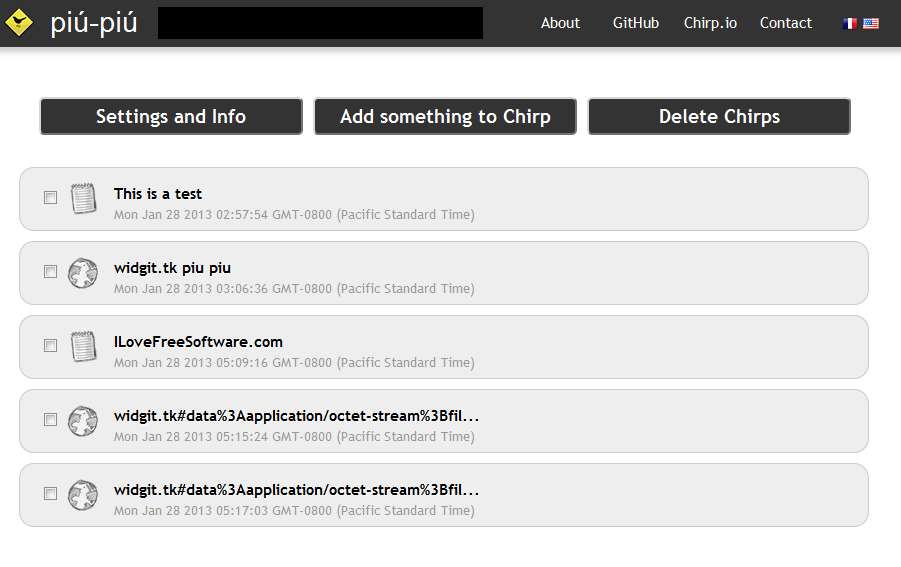Tick checkbox of chirp posted at 05:17:03
The width and height of the screenshot is (901, 567).
(x=50, y=494)
